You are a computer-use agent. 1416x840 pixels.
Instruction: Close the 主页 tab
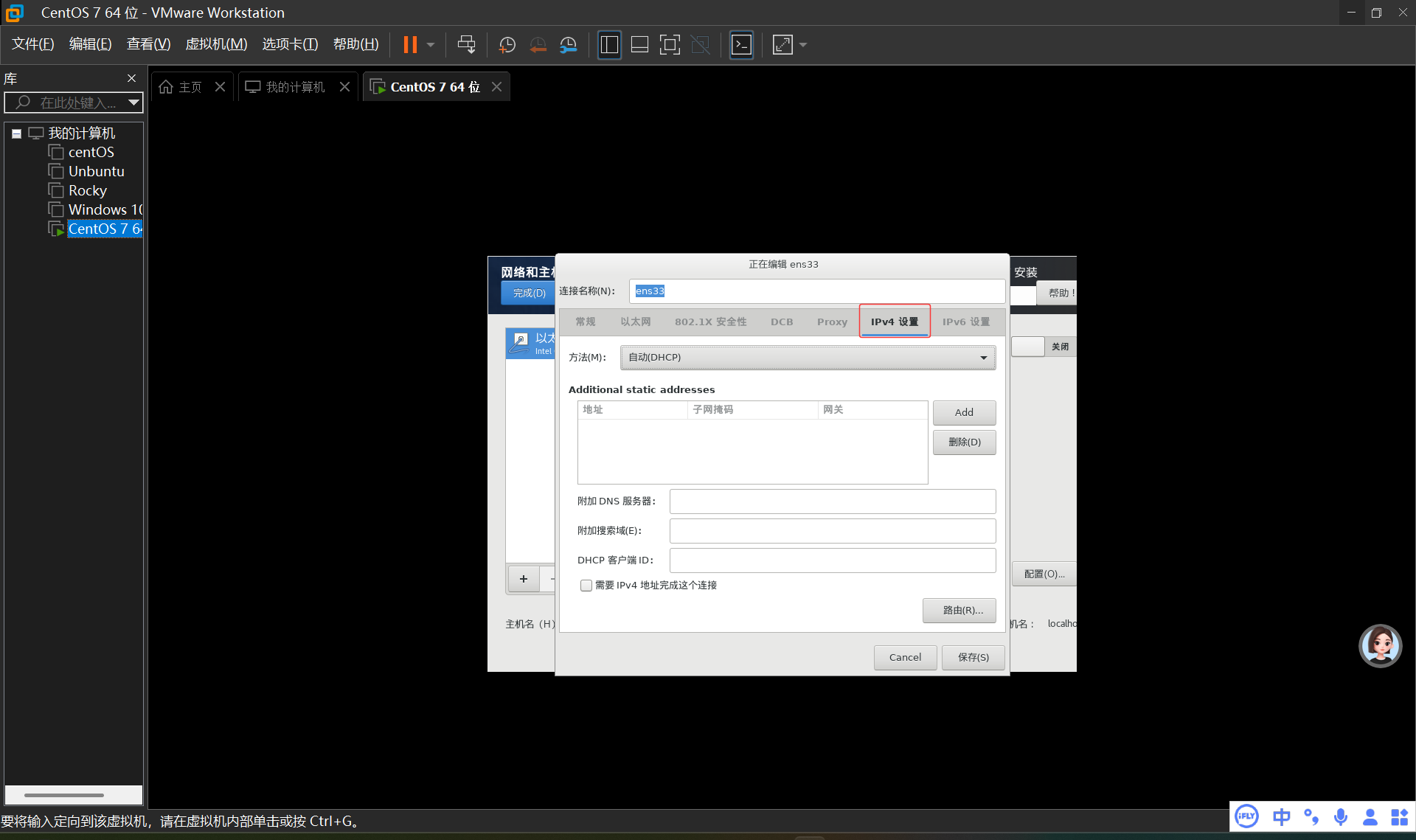[x=220, y=87]
